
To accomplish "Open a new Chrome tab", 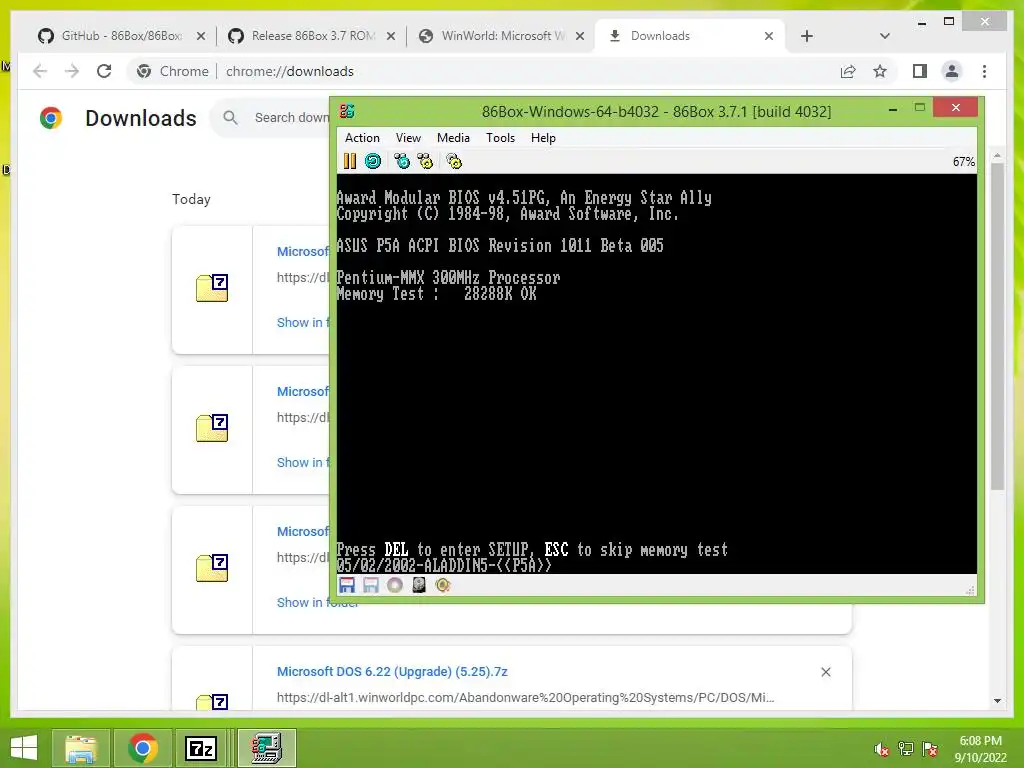I will tap(807, 36).
